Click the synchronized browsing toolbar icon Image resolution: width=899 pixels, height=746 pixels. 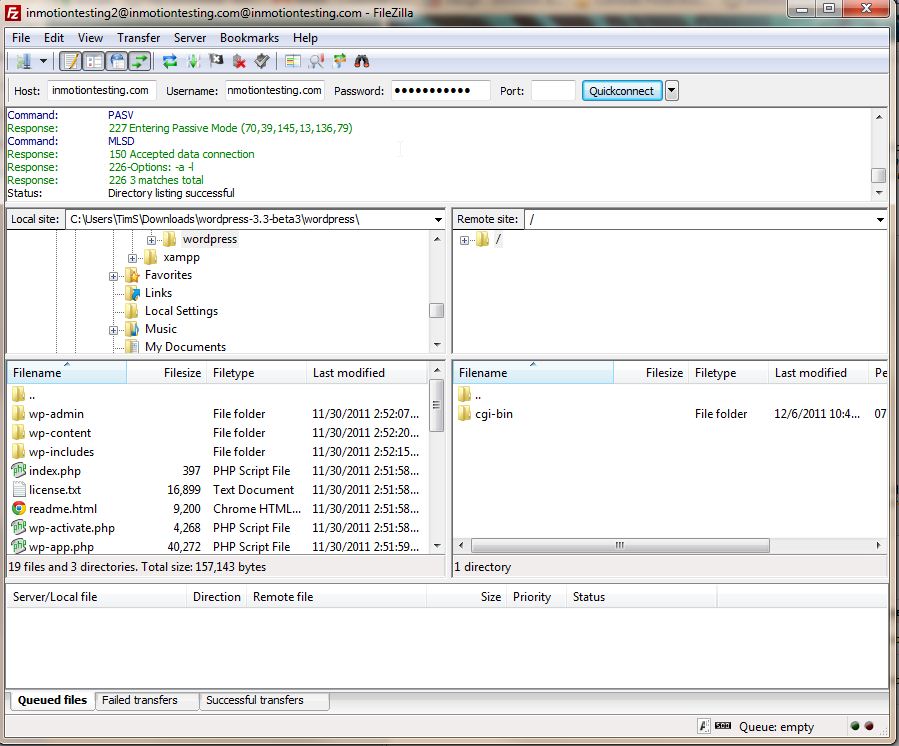pos(339,61)
